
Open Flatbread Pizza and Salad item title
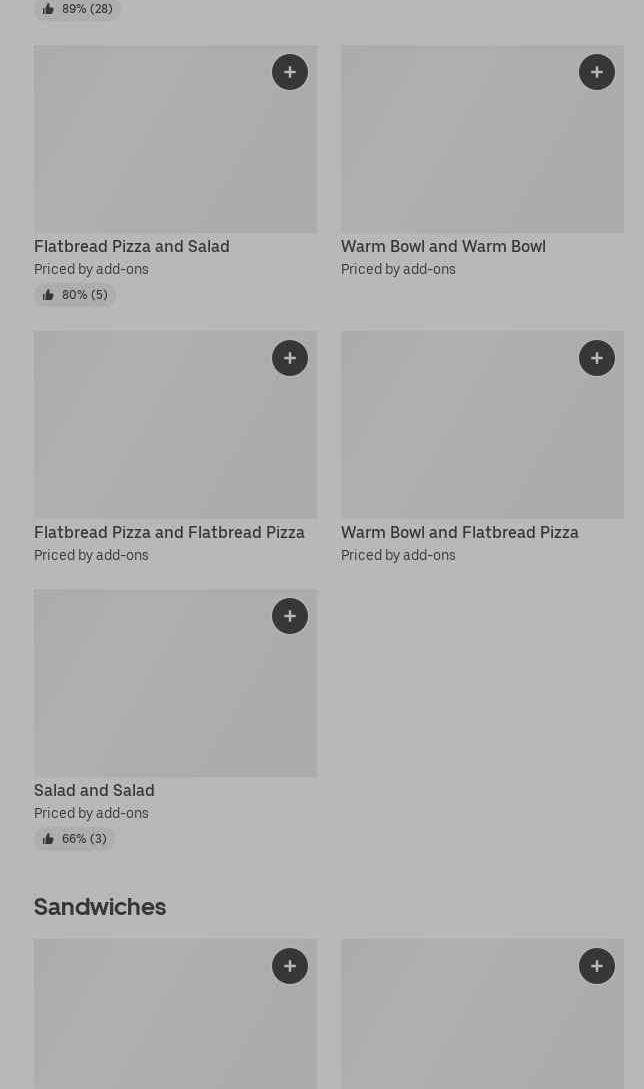click(132, 246)
